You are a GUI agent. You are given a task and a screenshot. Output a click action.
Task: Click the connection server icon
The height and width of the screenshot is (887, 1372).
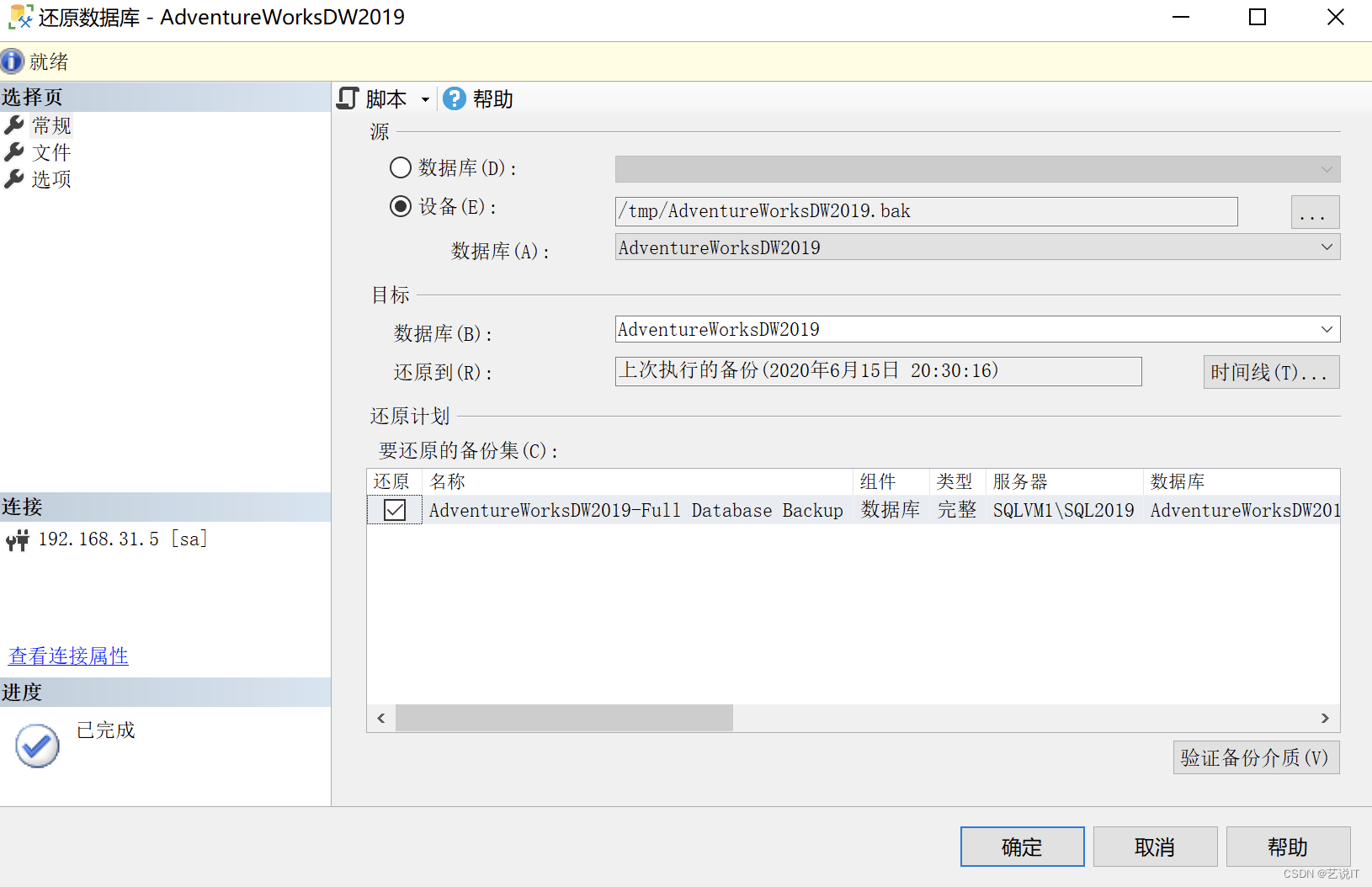pyautogui.click(x=17, y=539)
